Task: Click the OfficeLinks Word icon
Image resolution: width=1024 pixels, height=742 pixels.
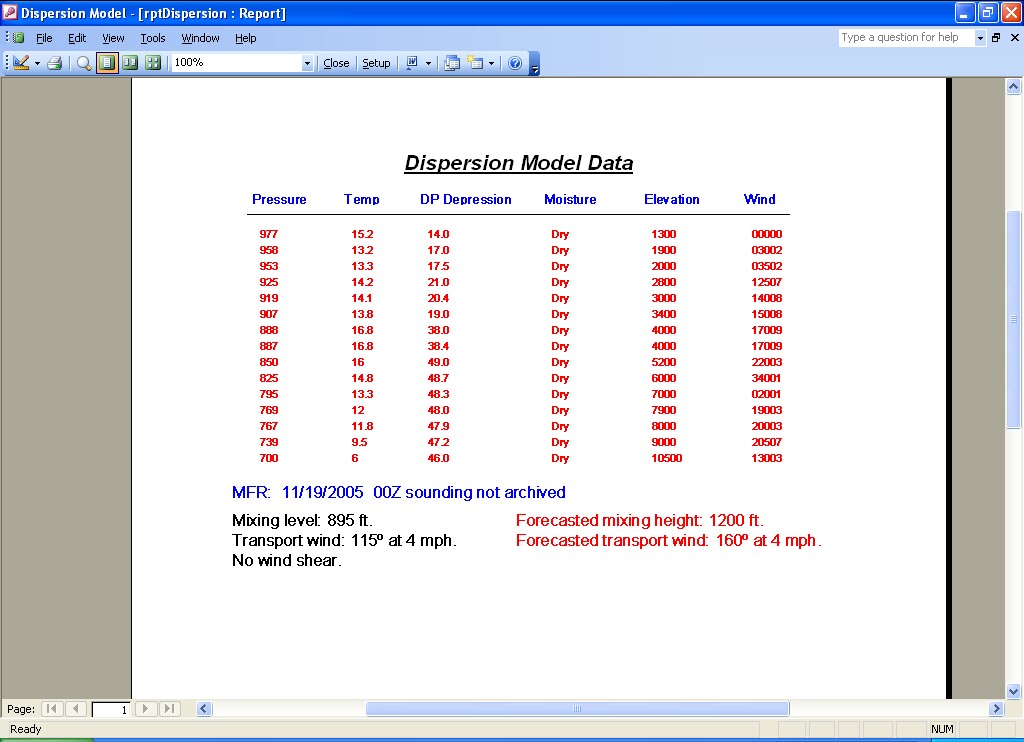Action: (411, 63)
